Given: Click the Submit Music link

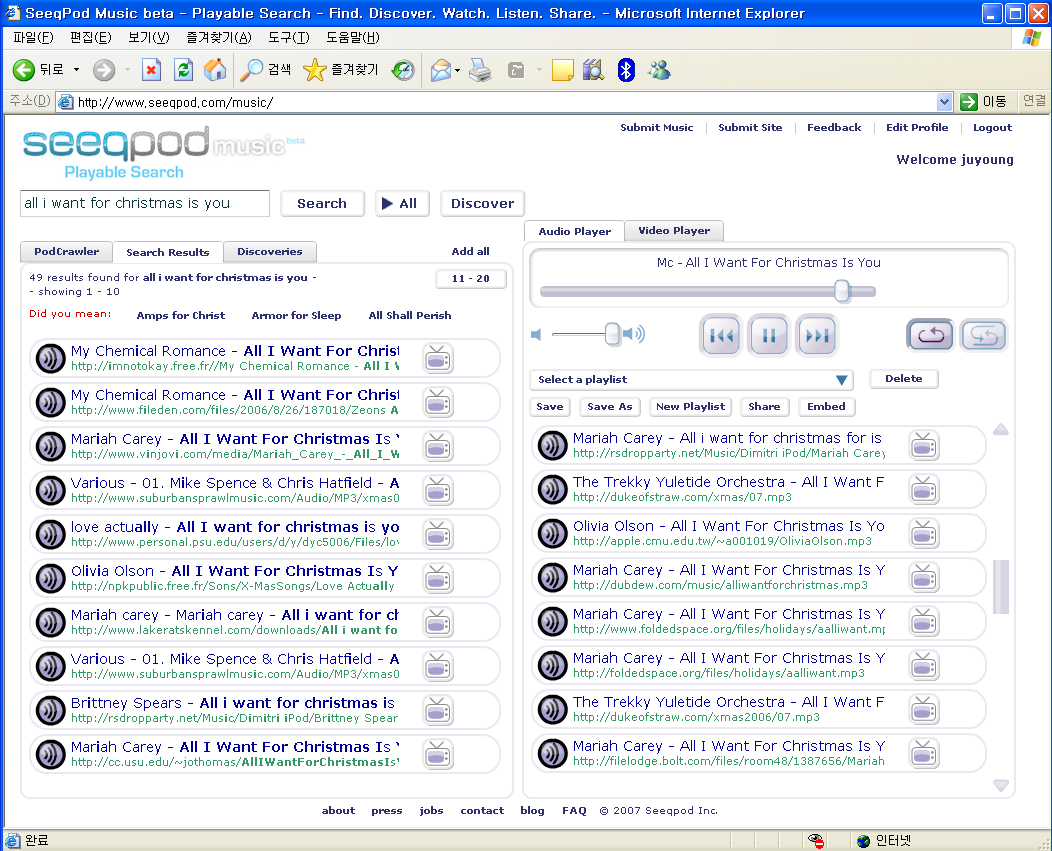Looking at the screenshot, I should click(x=656, y=128).
